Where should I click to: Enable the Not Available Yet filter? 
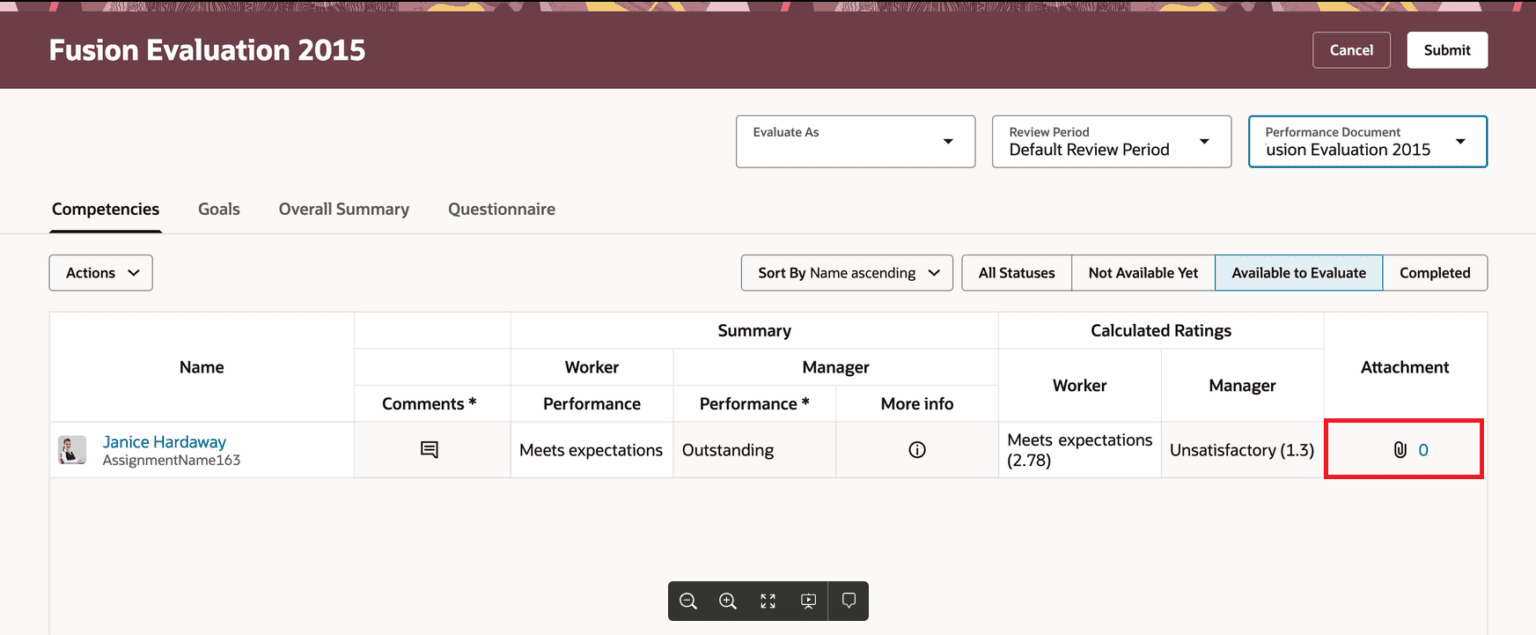[1143, 272]
